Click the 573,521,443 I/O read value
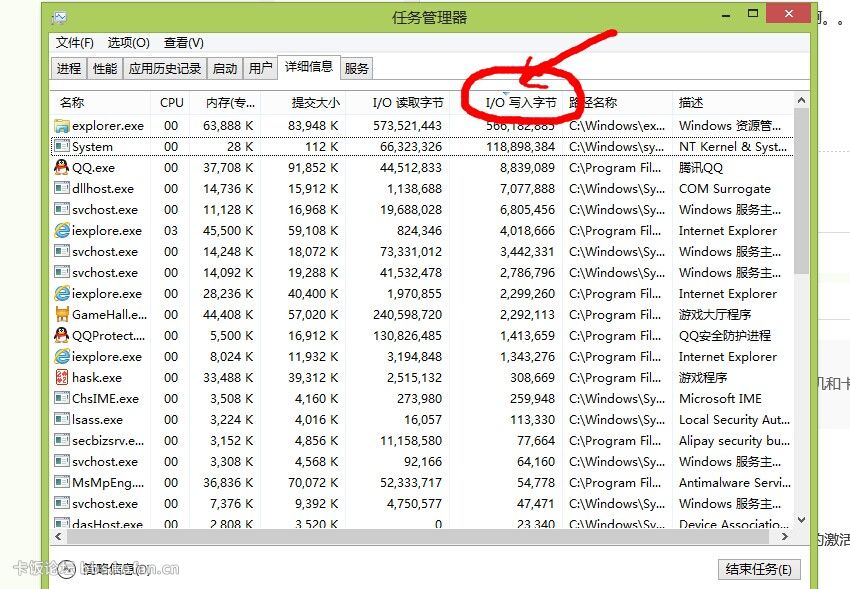Image resolution: width=850 pixels, height=589 pixels. click(x=407, y=126)
